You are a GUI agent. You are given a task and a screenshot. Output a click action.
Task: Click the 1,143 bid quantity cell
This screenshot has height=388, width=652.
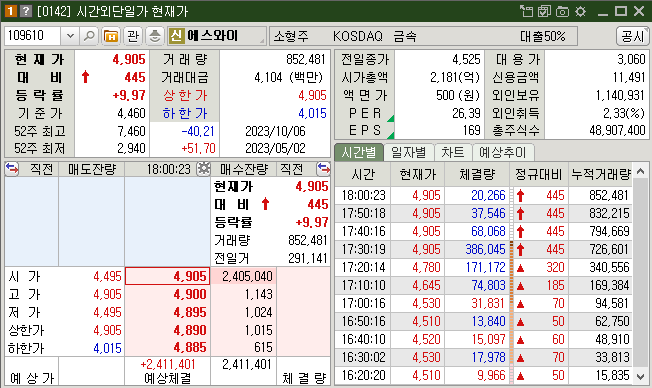tap(244, 294)
